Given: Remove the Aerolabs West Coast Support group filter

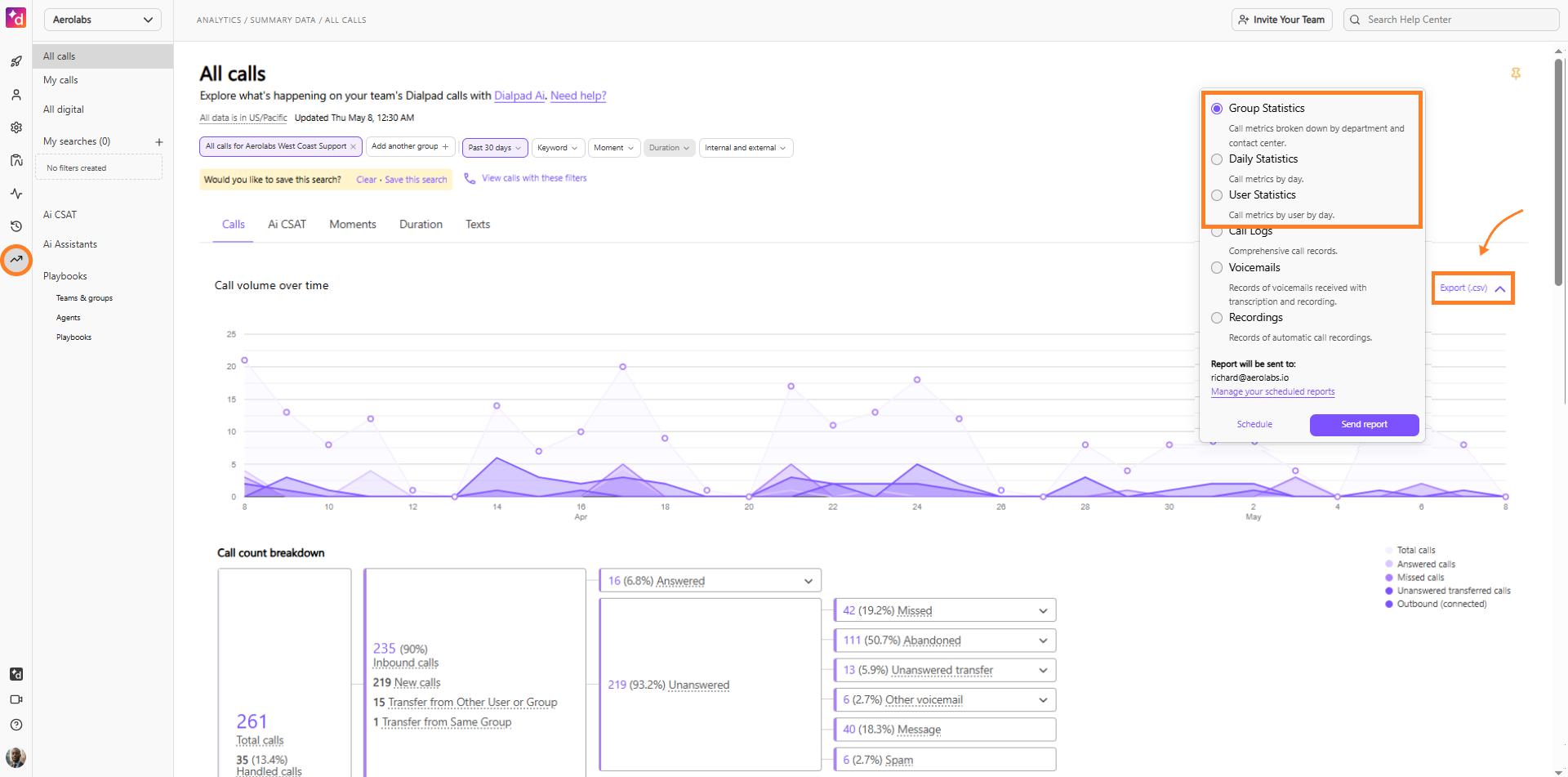Looking at the screenshot, I should click(x=353, y=146).
